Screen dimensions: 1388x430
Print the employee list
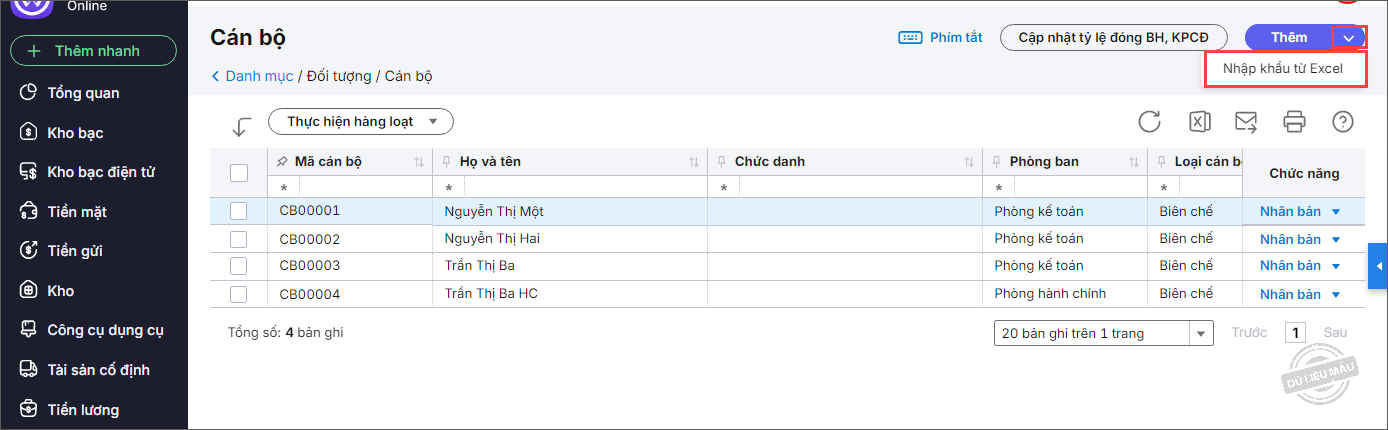point(1295,122)
